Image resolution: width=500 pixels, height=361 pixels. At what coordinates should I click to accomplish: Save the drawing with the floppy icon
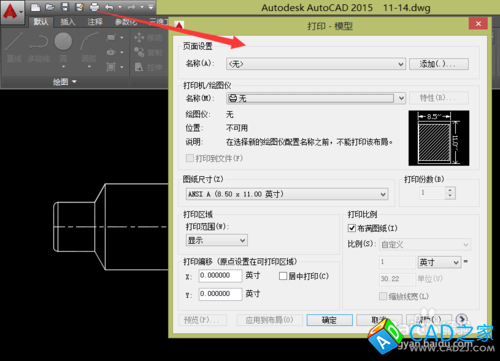[x=65, y=7]
